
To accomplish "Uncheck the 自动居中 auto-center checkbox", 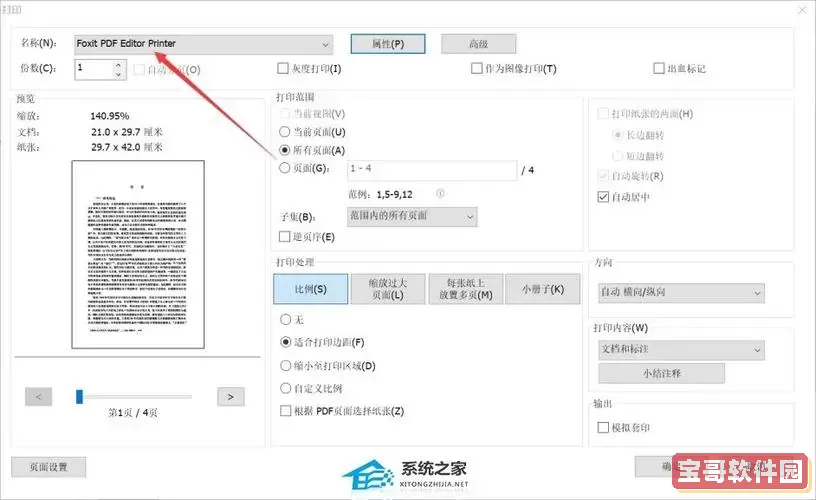I will (603, 197).
